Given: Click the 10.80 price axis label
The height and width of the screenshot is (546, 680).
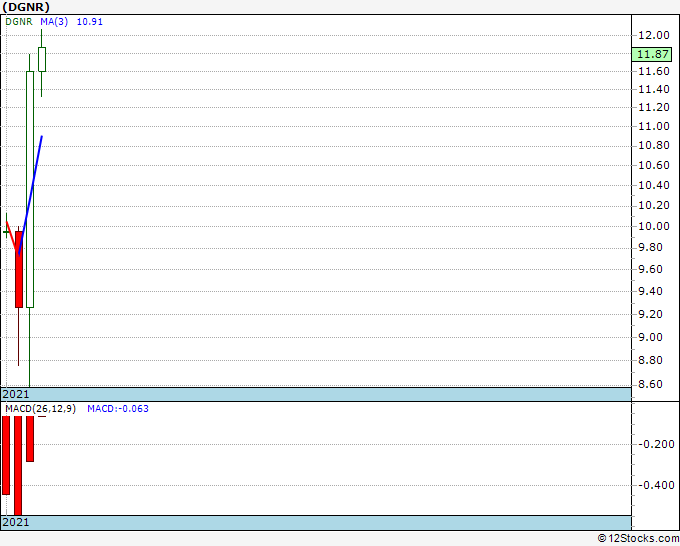Looking at the screenshot, I should [654, 145].
